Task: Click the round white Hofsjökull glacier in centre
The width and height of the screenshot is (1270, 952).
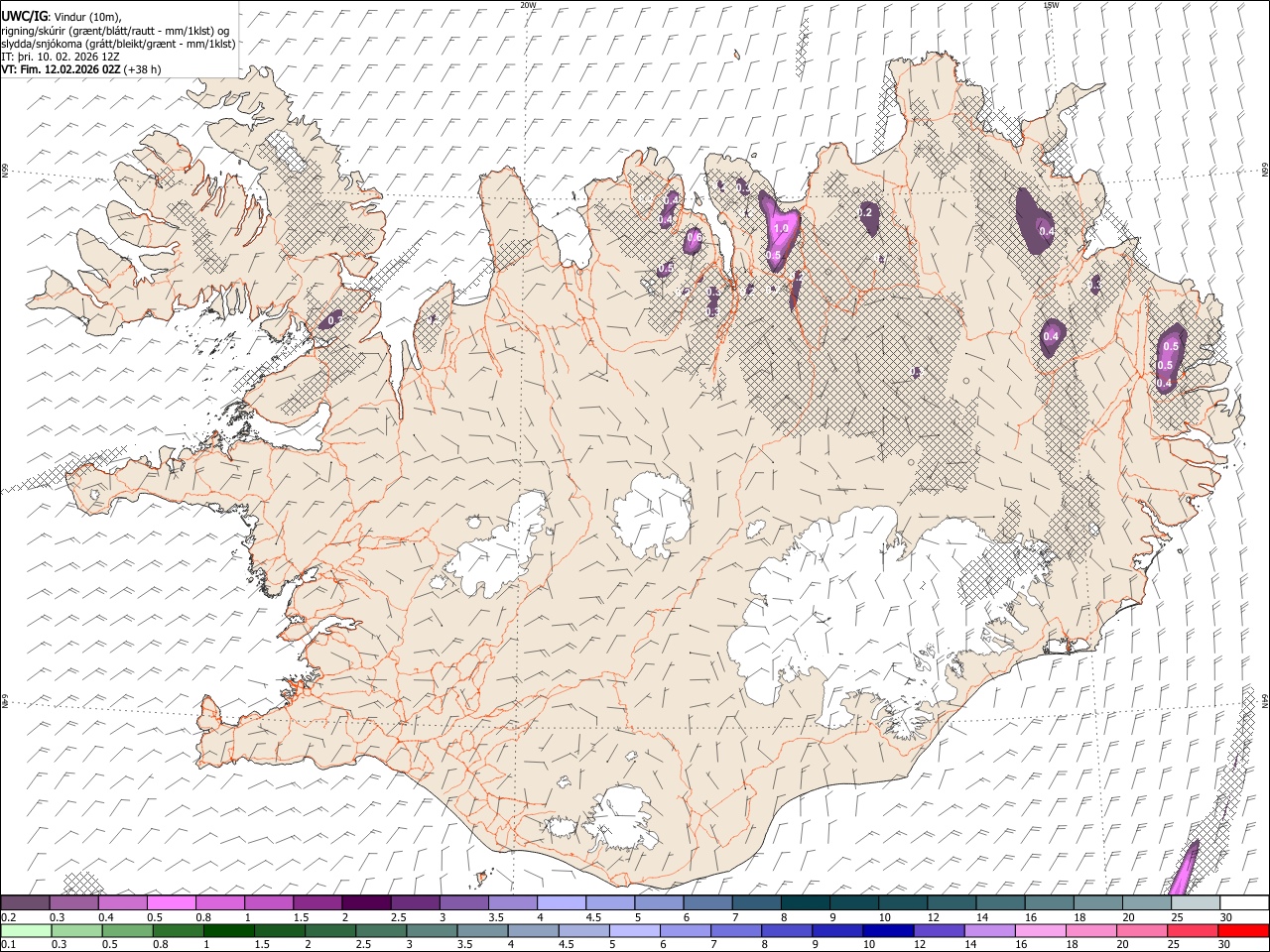Action: tap(652, 514)
